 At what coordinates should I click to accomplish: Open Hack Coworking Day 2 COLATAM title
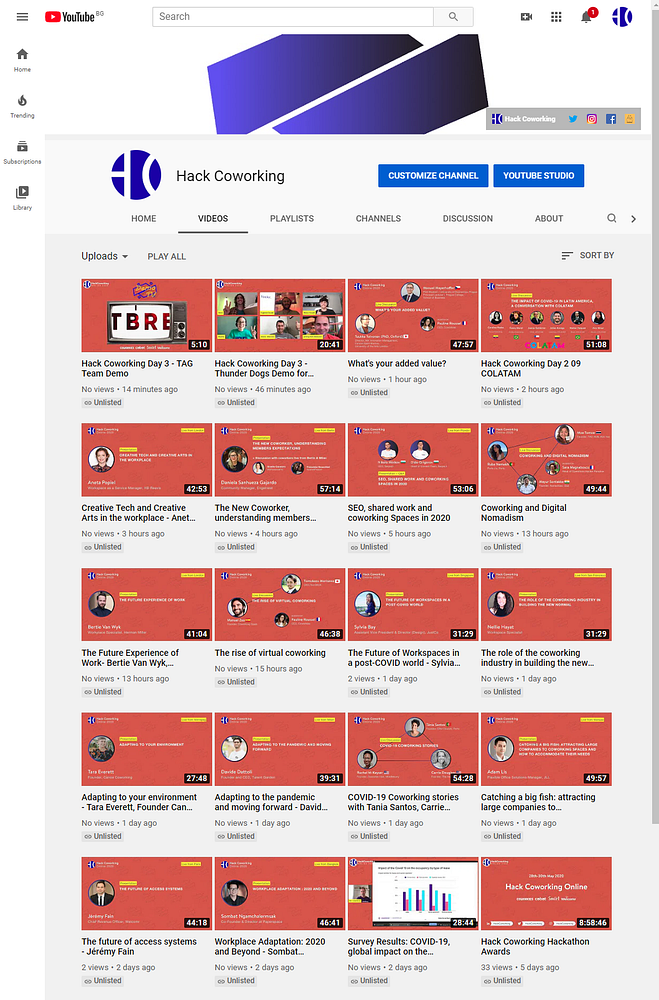pos(531,368)
